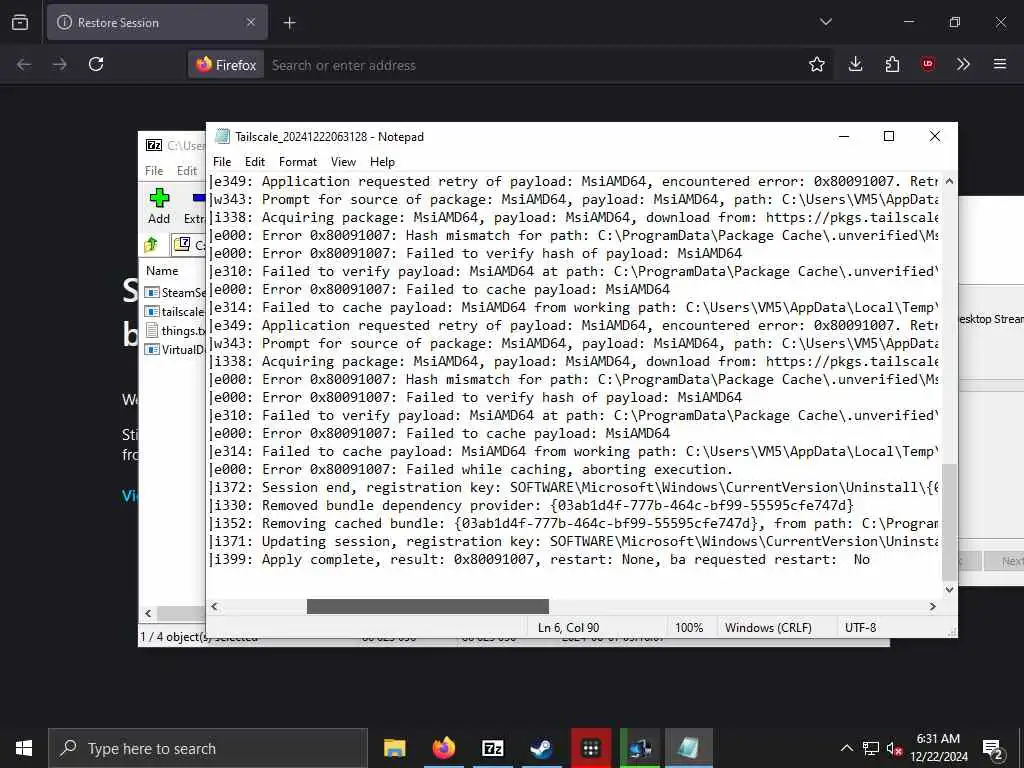The width and height of the screenshot is (1024, 768).
Task: Open the network icon in system tray
Action: click(x=871, y=748)
